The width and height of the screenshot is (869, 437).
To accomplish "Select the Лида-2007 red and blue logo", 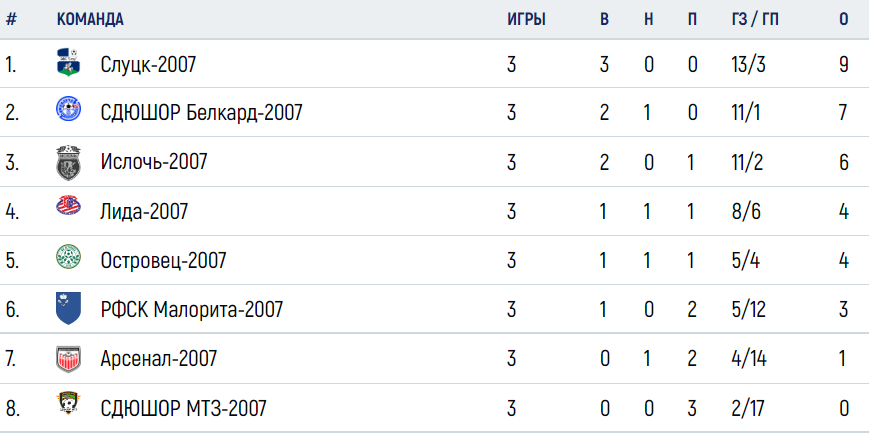I will tap(68, 206).
